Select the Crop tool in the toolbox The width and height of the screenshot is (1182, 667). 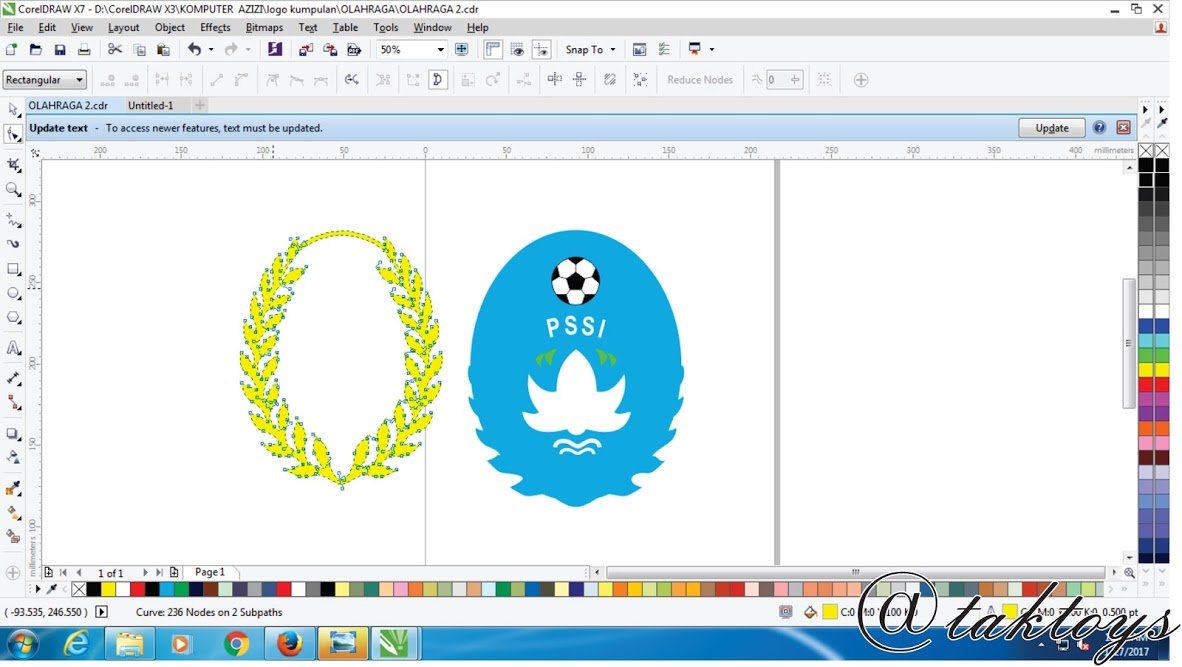coord(14,164)
